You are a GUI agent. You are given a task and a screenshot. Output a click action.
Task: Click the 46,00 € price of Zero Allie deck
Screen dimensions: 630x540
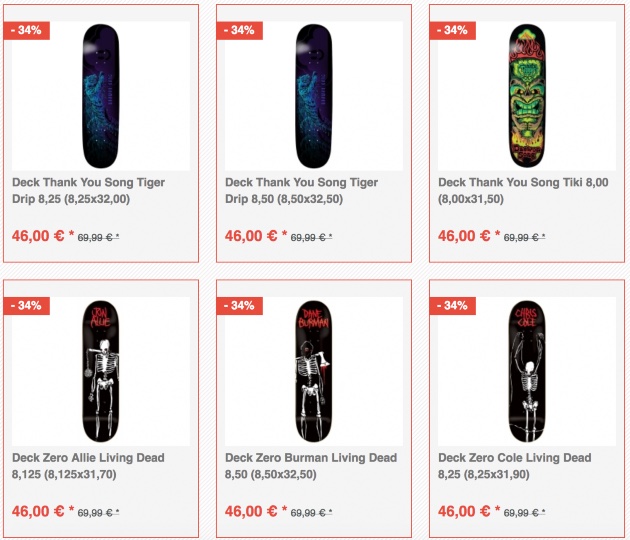(38, 511)
